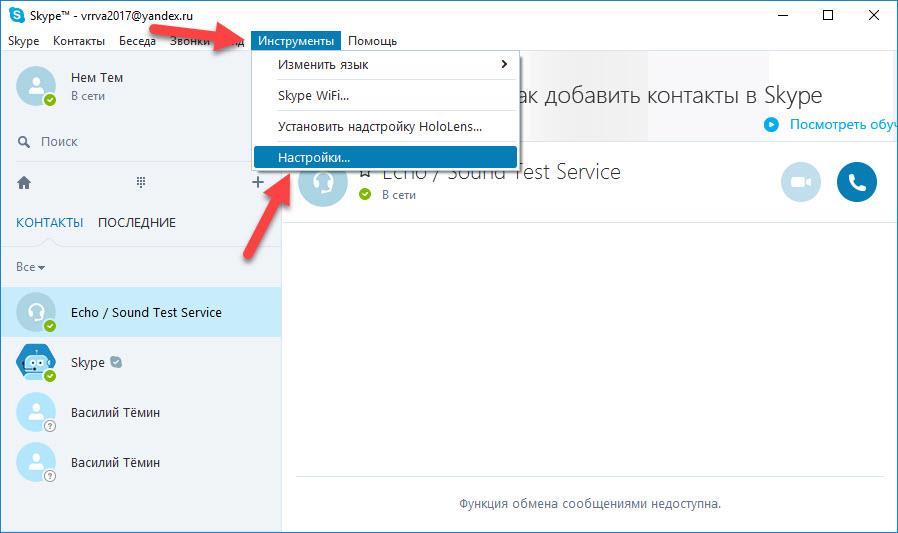Image resolution: width=898 pixels, height=533 pixels.
Task: Open the Звонки menu
Action: [190, 41]
